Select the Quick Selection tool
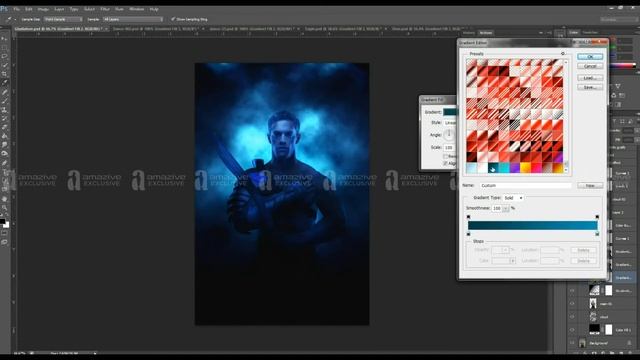Viewport: 640px width, 360px height. pos(4,65)
